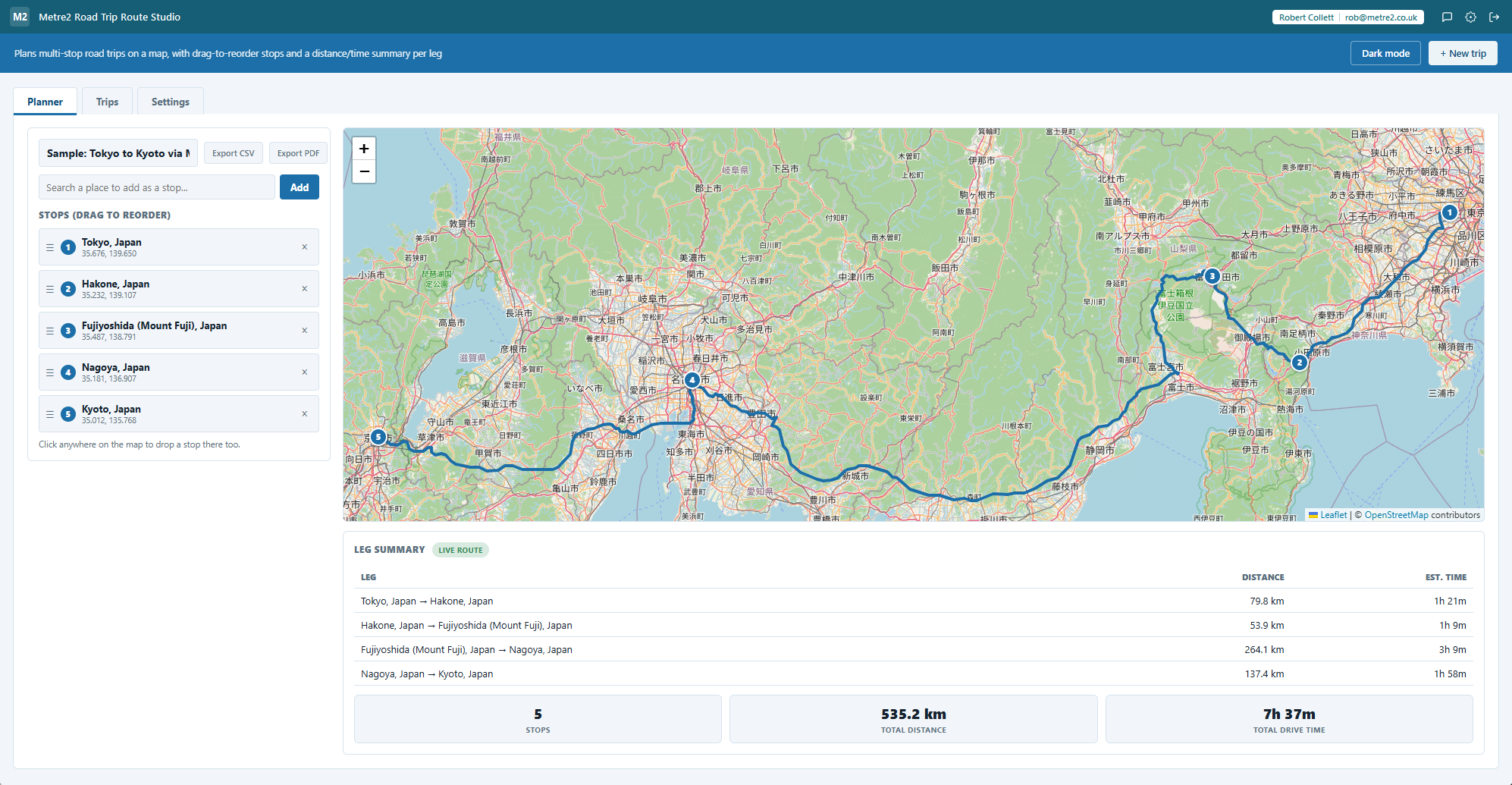Remove the Tokyo, Japan stop
The height and width of the screenshot is (785, 1512).
point(305,247)
